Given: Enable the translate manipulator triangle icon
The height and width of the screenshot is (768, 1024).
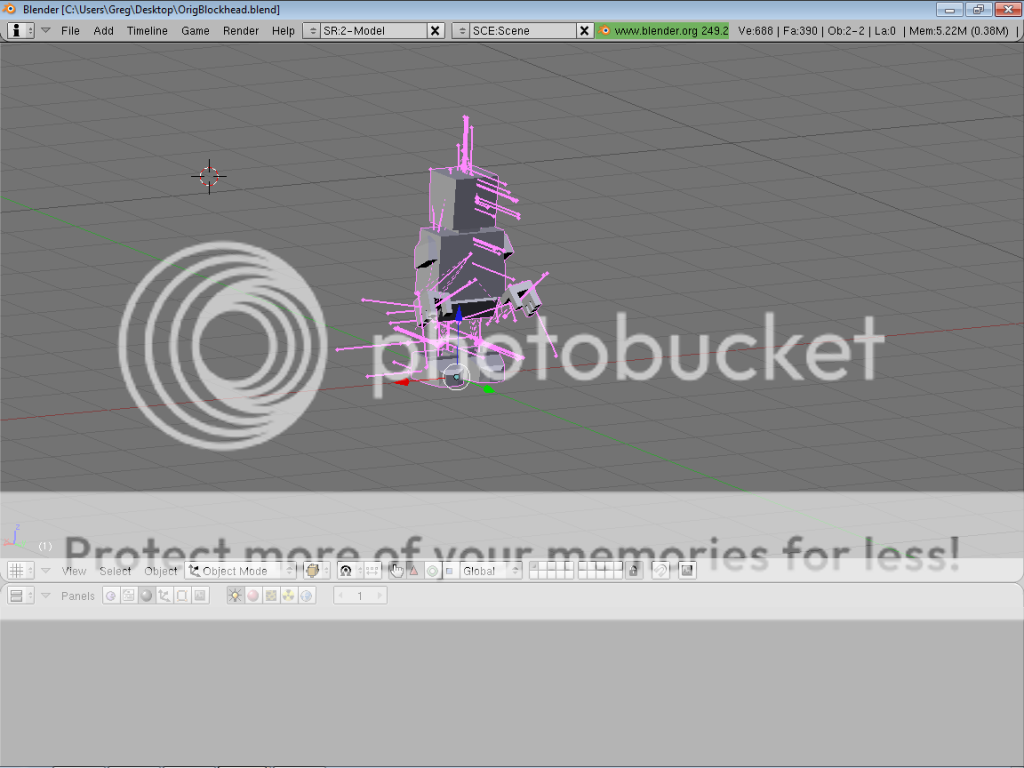Looking at the screenshot, I should coord(414,571).
